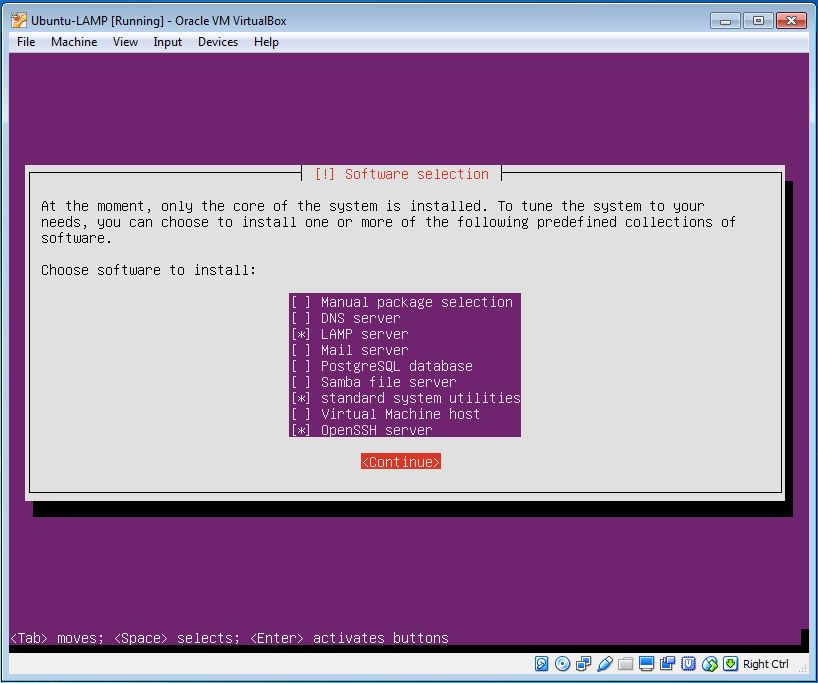Minimize the VirtualBox window
Screen dimensions: 818x683
[x=725, y=20]
